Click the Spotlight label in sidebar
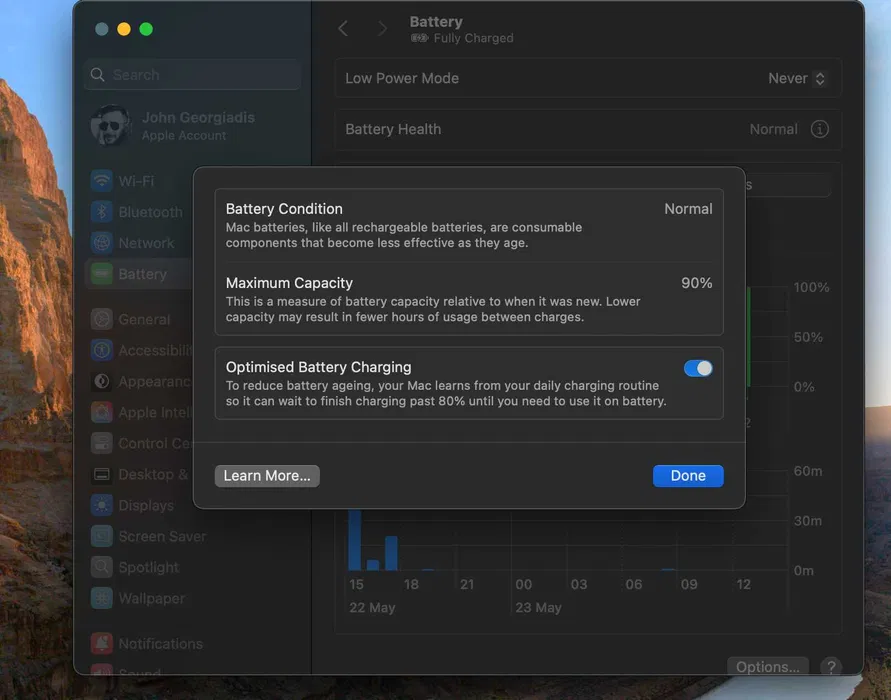The width and height of the screenshot is (891, 700). [148, 567]
